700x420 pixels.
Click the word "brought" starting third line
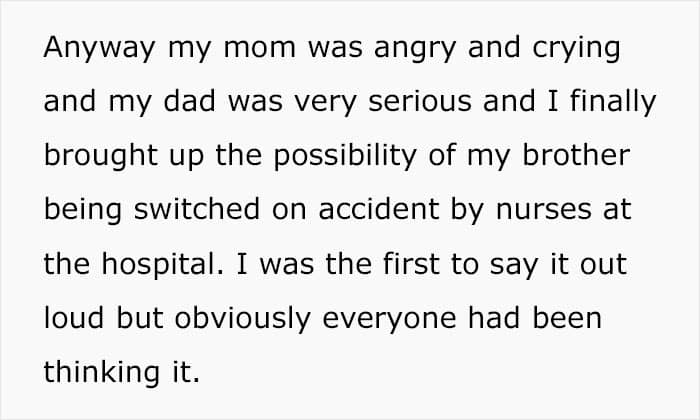click(100, 156)
